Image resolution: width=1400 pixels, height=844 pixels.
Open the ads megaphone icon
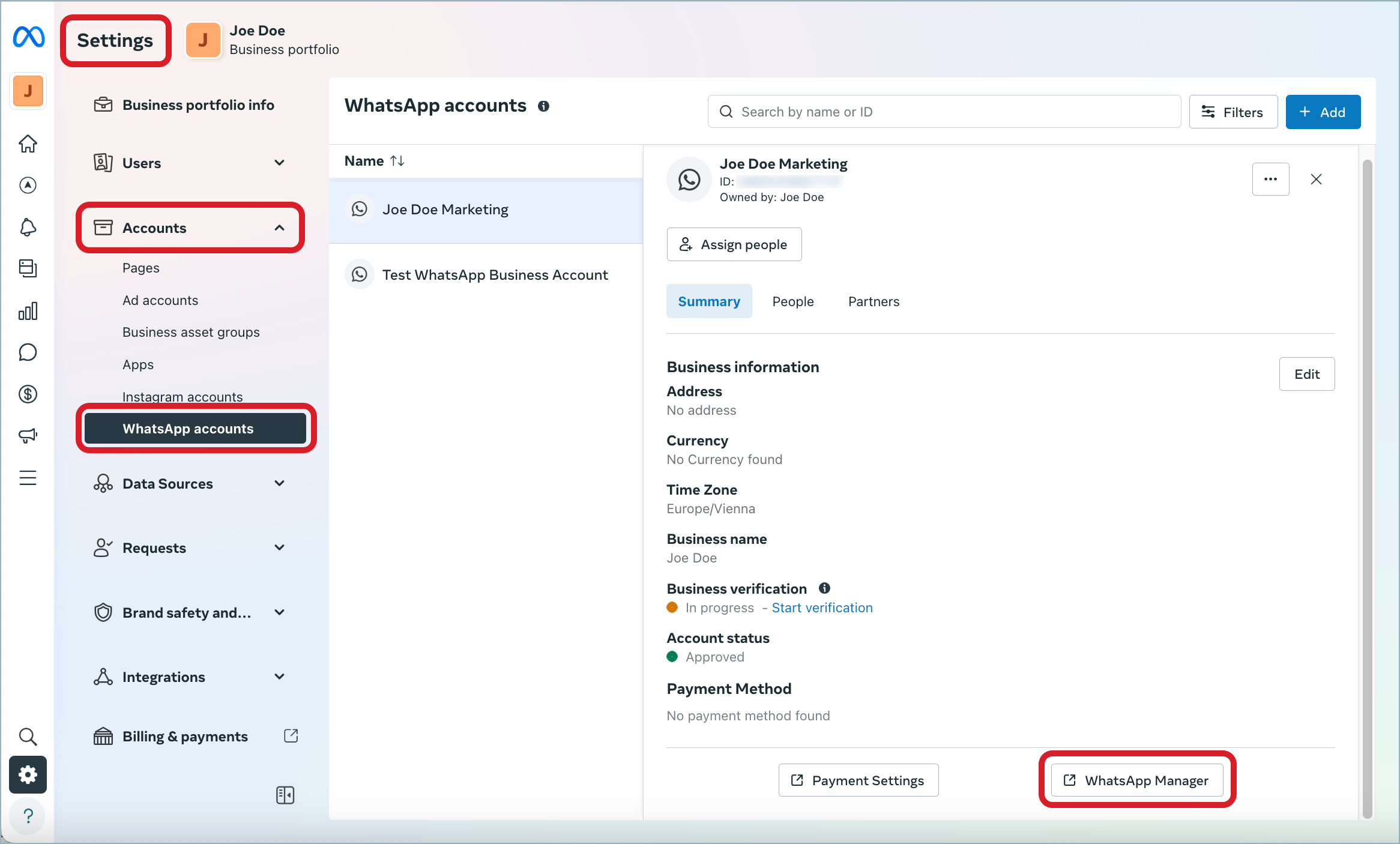coord(28,435)
